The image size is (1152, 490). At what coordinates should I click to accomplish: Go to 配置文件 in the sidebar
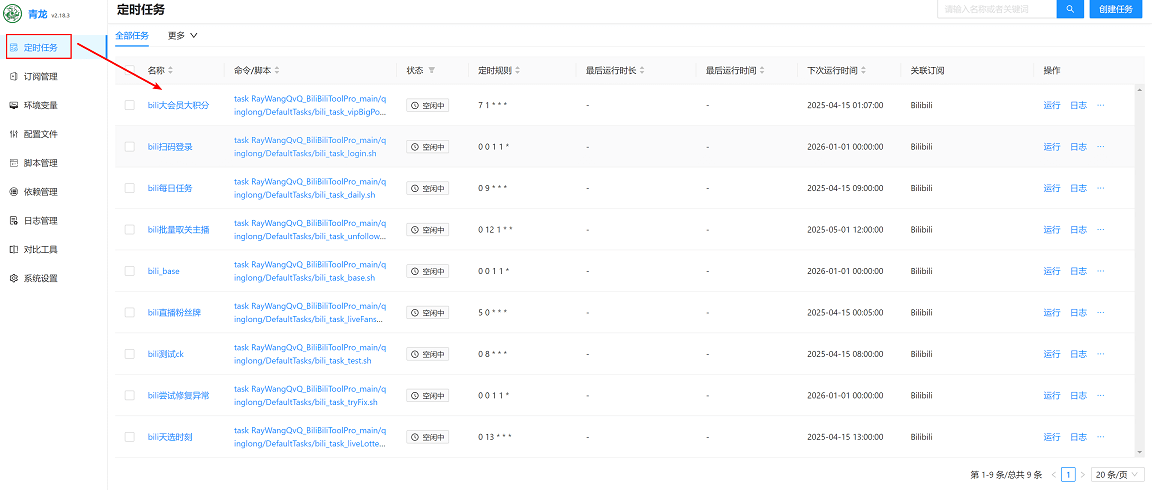pyautogui.click(x=40, y=134)
